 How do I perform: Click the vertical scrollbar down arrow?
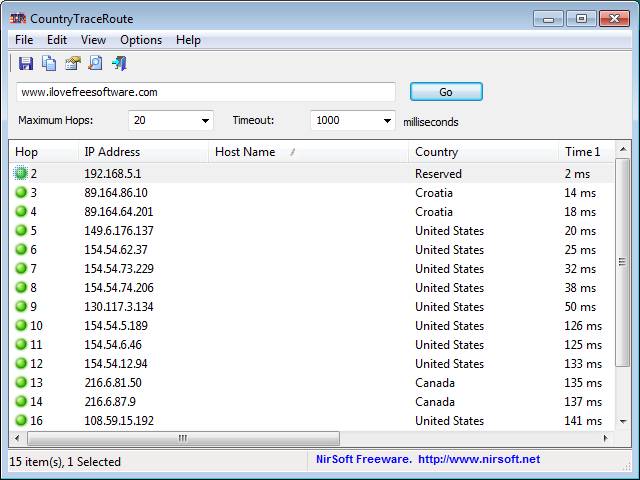(623, 422)
